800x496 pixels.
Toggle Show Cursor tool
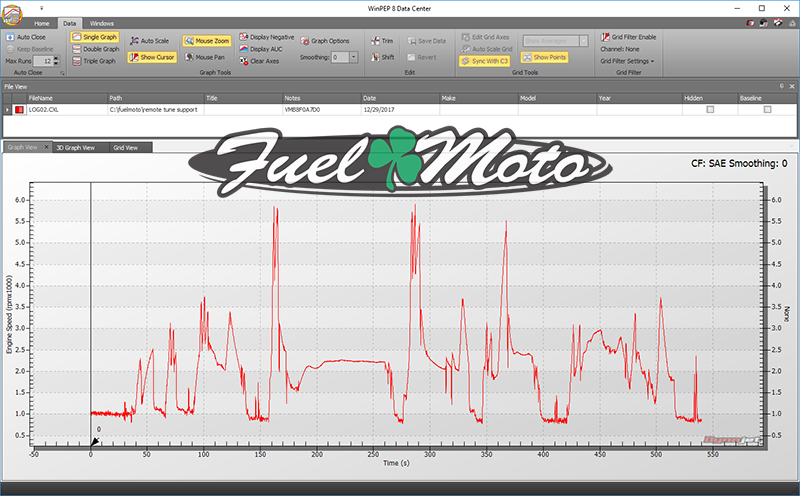[x=152, y=57]
